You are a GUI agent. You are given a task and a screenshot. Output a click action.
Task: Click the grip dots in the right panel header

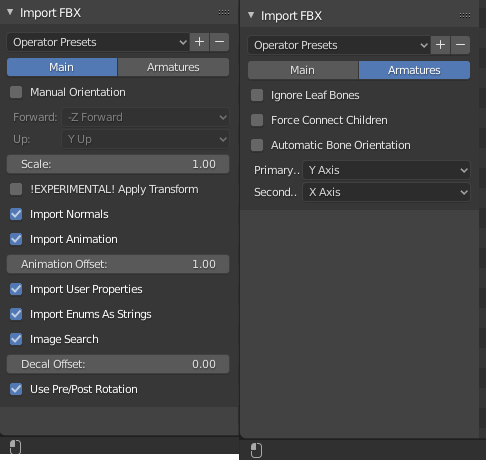coord(465,16)
